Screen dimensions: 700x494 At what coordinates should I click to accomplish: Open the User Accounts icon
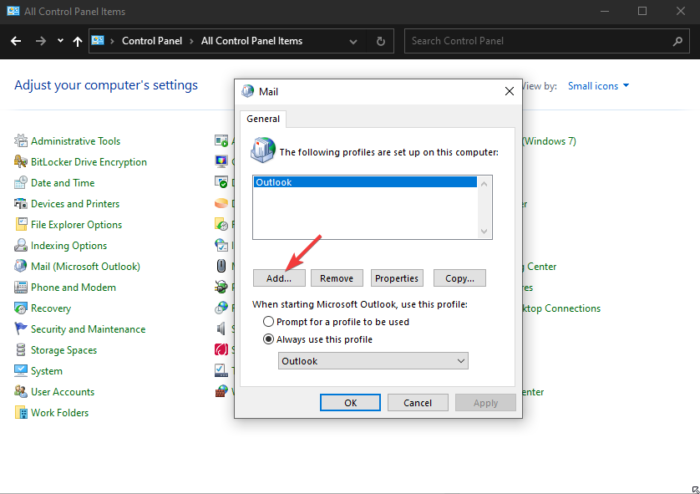click(21, 391)
